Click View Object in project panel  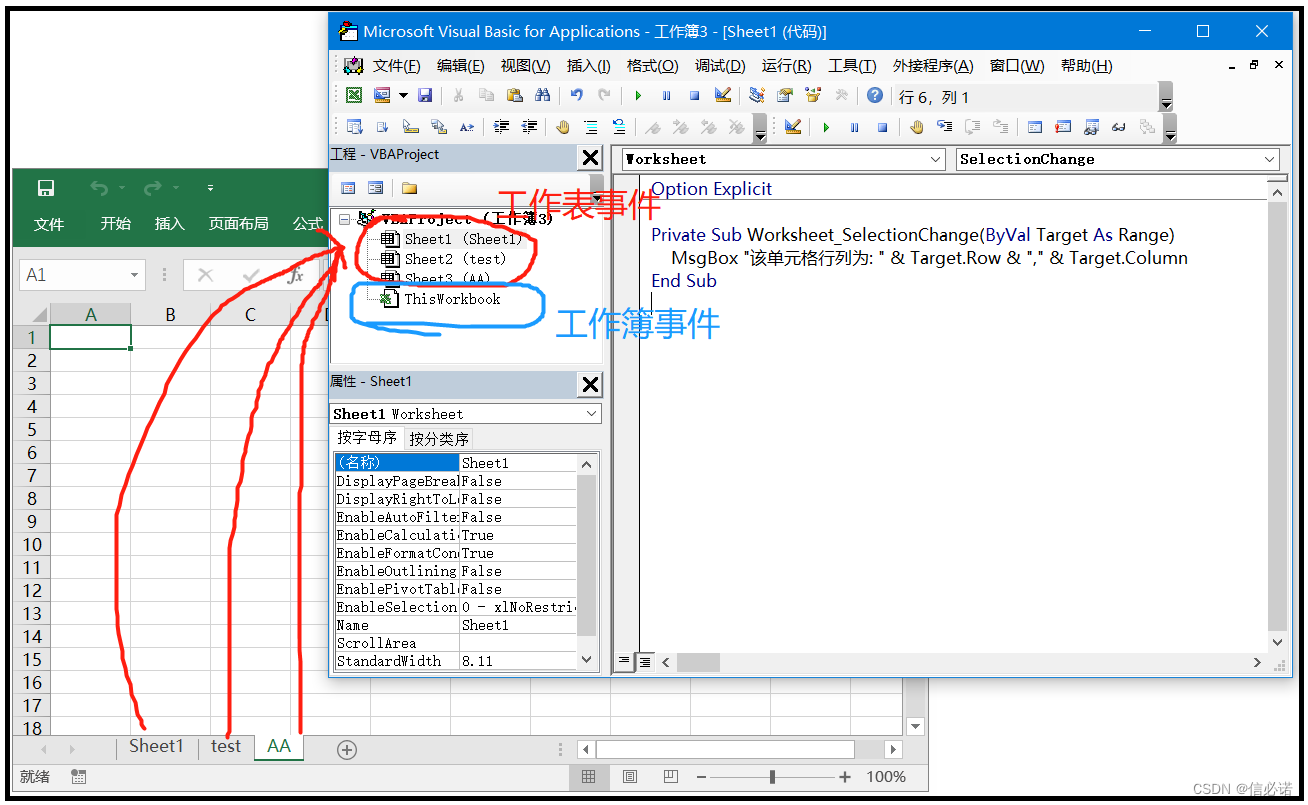coord(375,188)
